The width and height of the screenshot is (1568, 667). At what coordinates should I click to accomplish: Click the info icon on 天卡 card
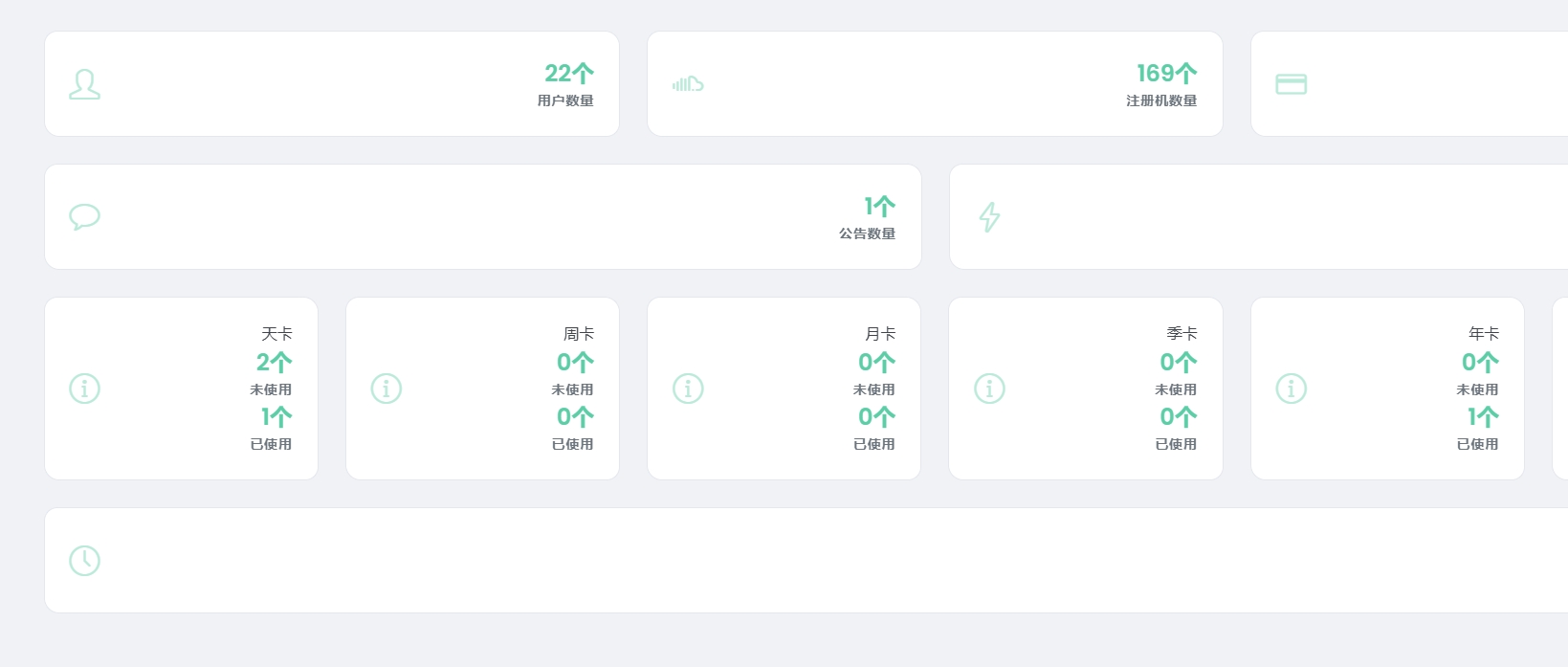85,389
